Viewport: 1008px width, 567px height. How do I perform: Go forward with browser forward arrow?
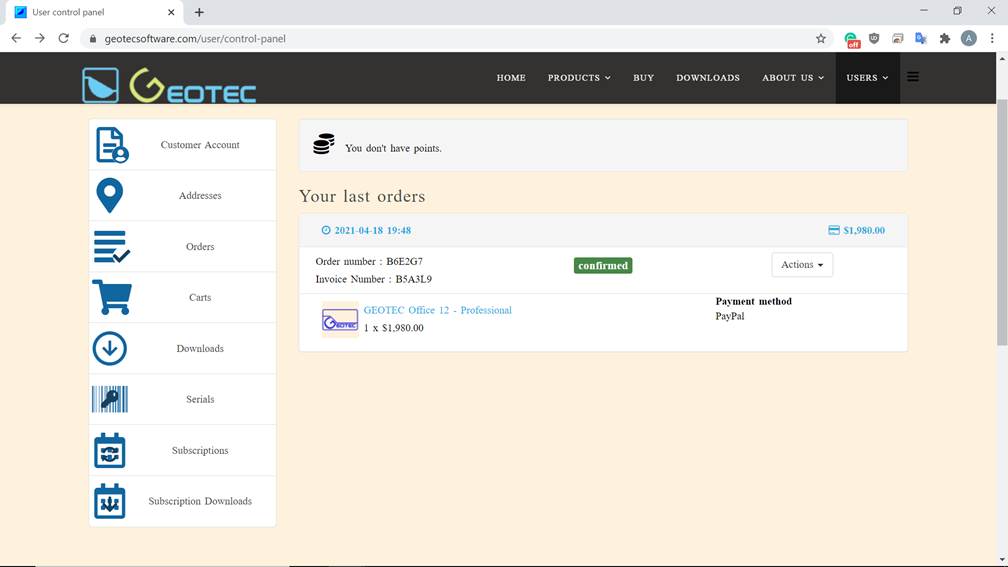(40, 39)
